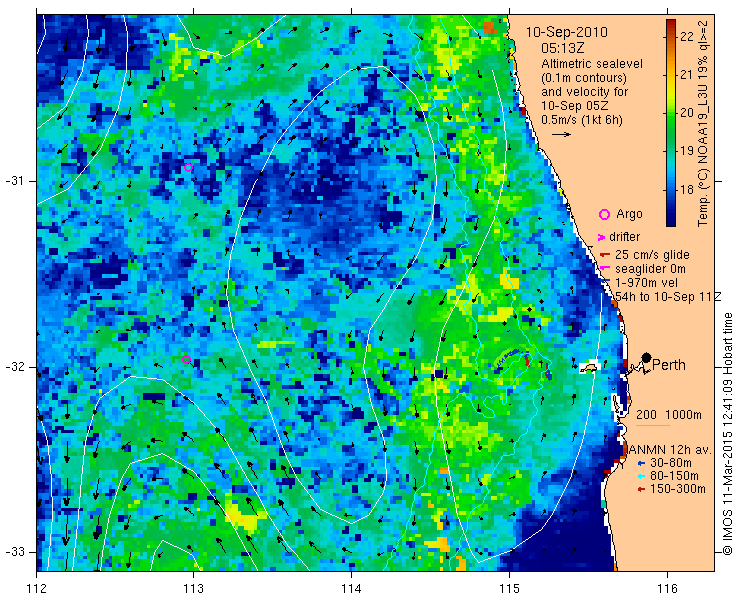Click the magenta drifter legend arrow
Screen dimensions: 740x600
pos(601,237)
